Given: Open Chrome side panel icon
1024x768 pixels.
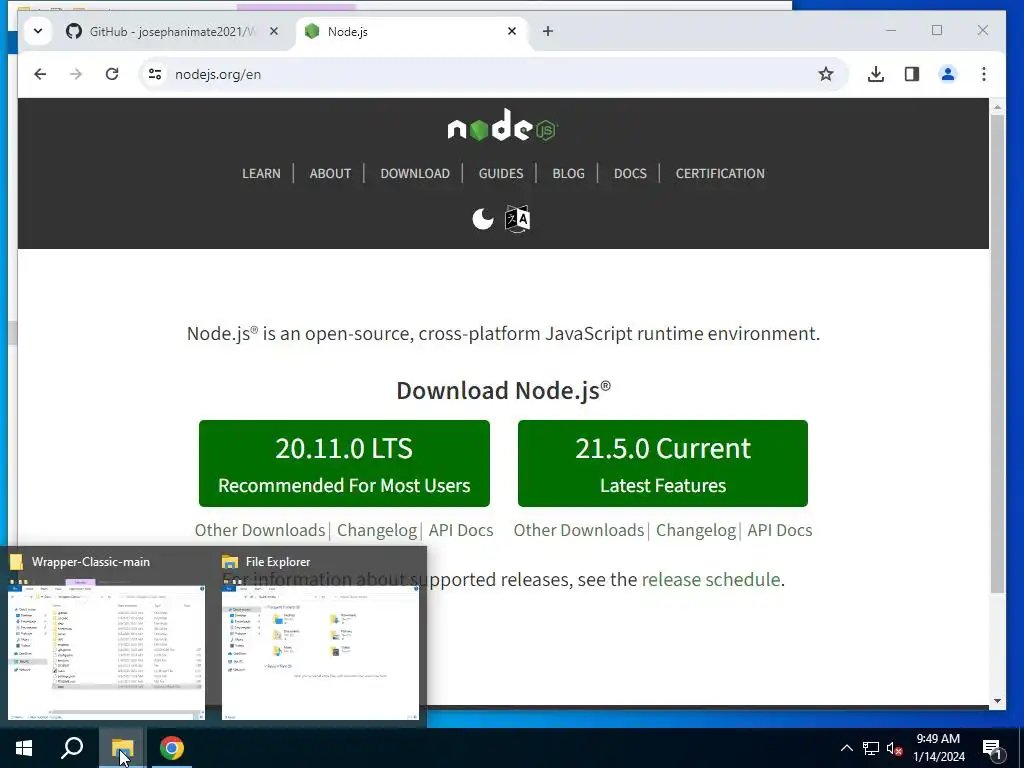Looking at the screenshot, I should coord(912,74).
